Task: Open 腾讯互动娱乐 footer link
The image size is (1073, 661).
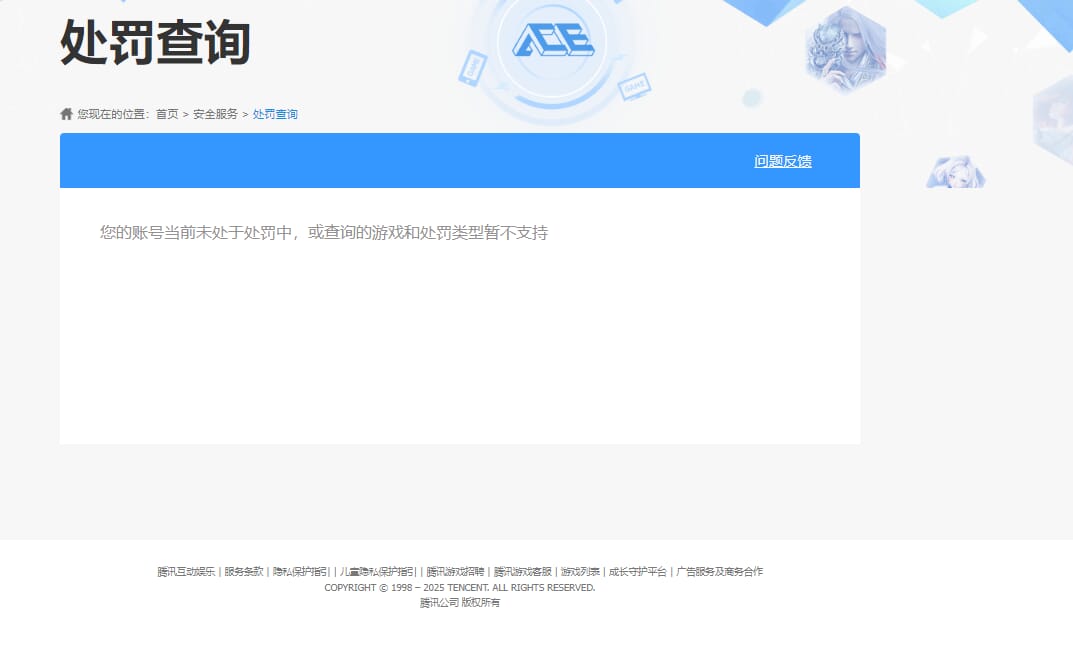Action: tap(186, 571)
